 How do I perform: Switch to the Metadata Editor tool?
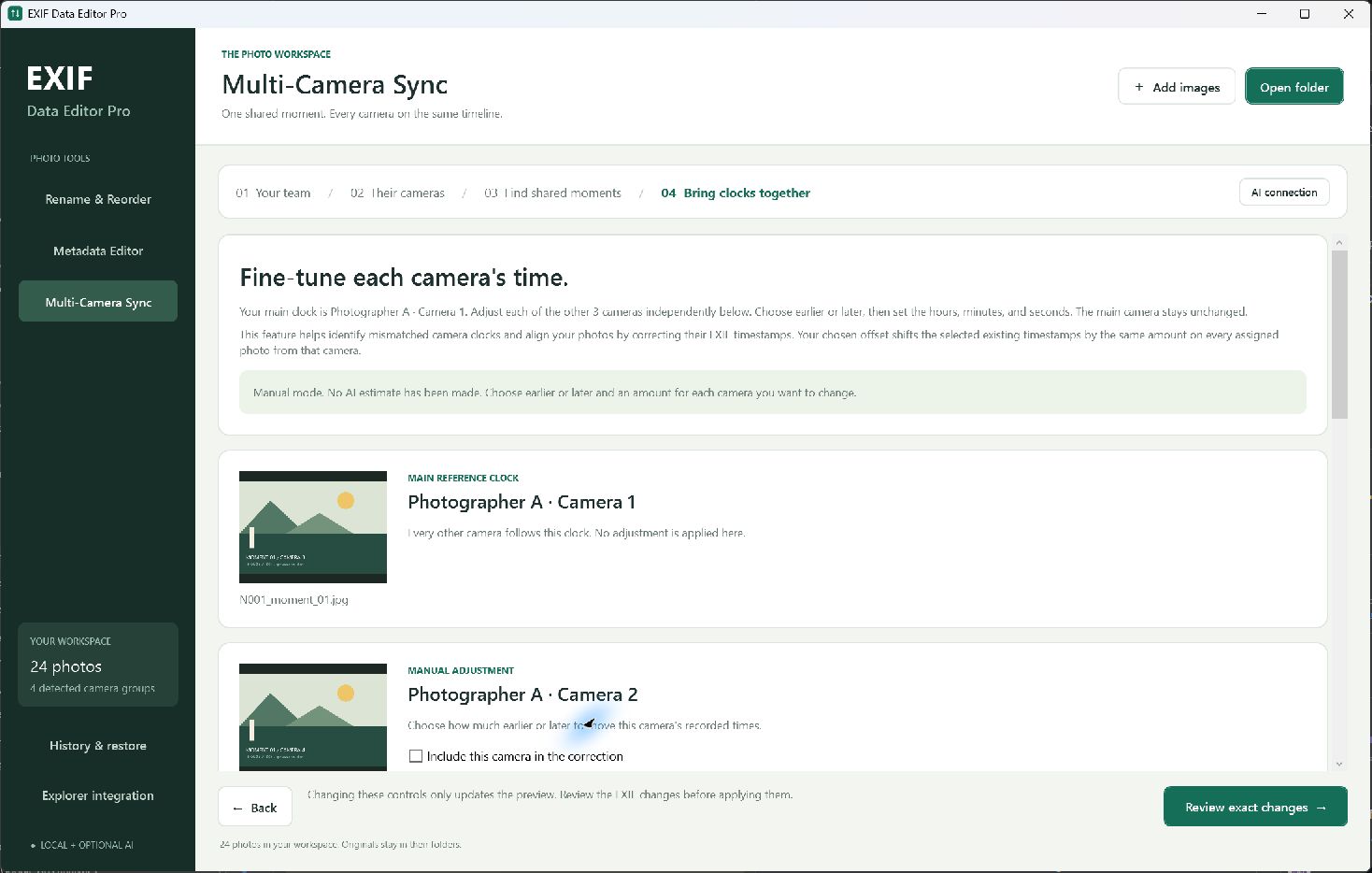(98, 250)
